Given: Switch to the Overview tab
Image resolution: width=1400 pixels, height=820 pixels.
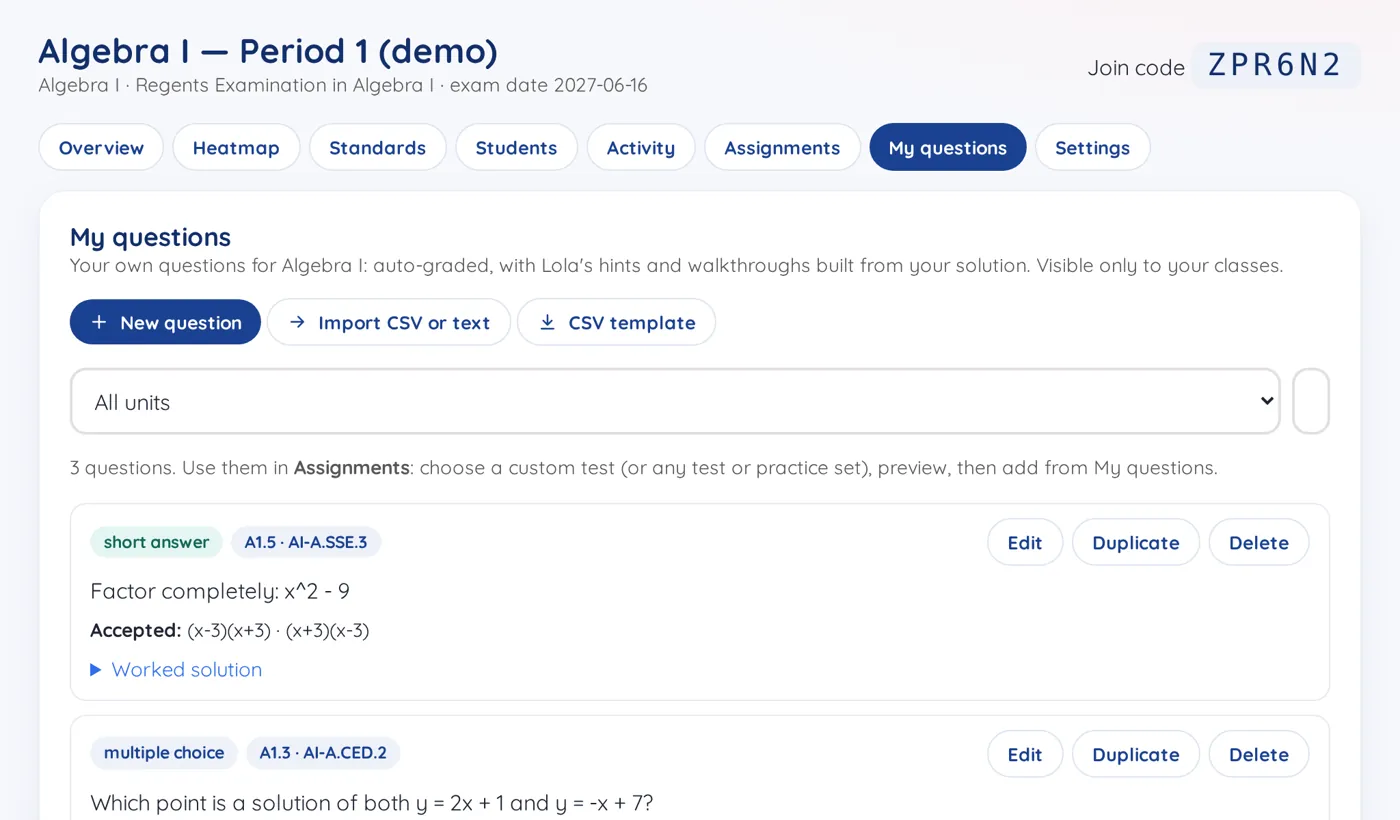Looking at the screenshot, I should pyautogui.click(x=101, y=147).
